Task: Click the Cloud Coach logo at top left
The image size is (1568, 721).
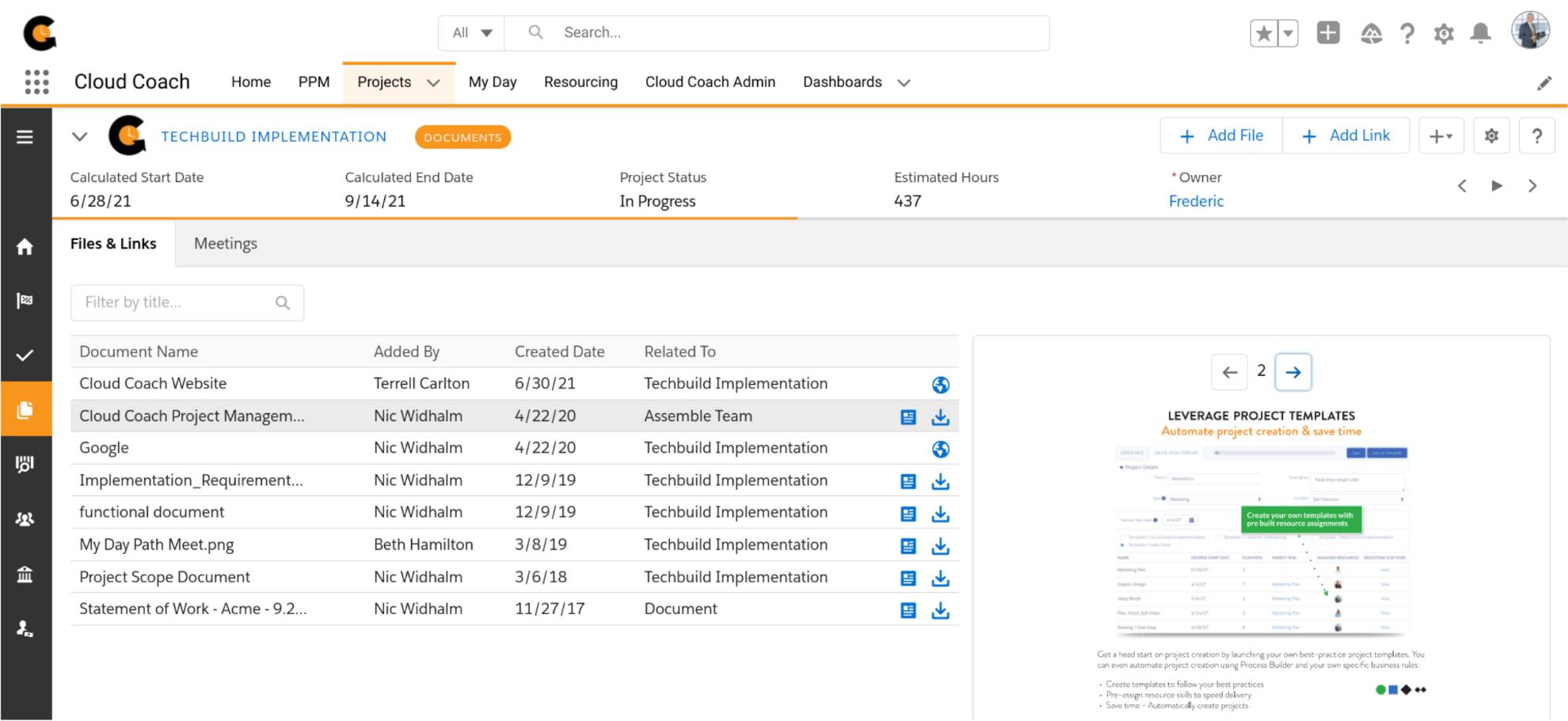Action: pos(40,32)
